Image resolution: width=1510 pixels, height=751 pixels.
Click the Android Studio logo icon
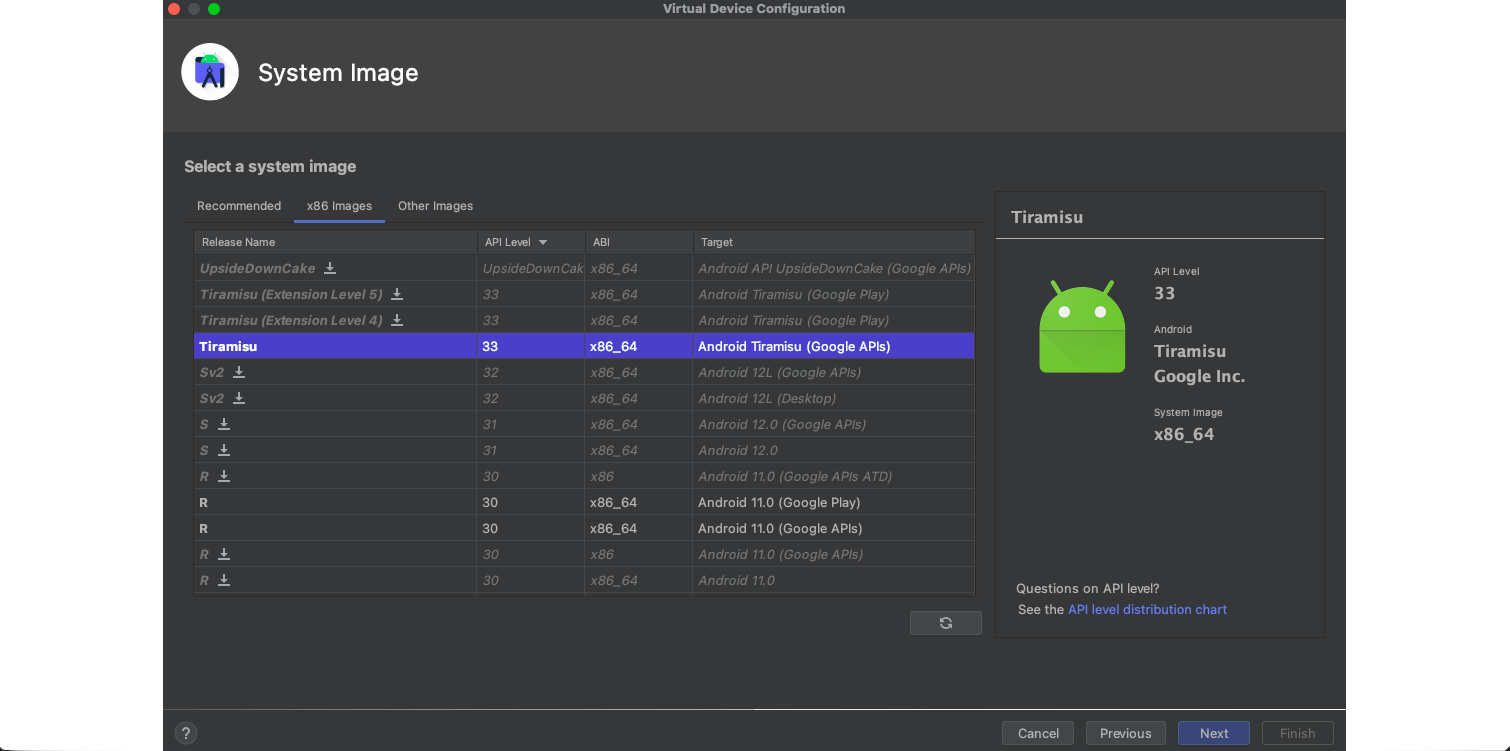[210, 72]
